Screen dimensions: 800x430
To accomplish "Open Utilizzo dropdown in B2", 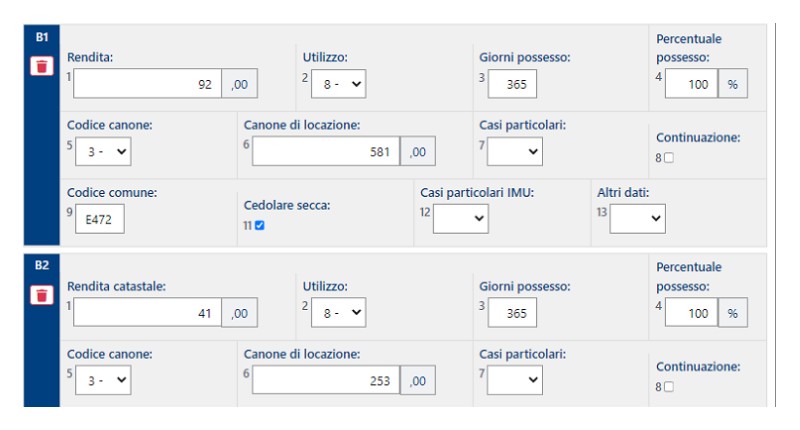I will click(339, 313).
